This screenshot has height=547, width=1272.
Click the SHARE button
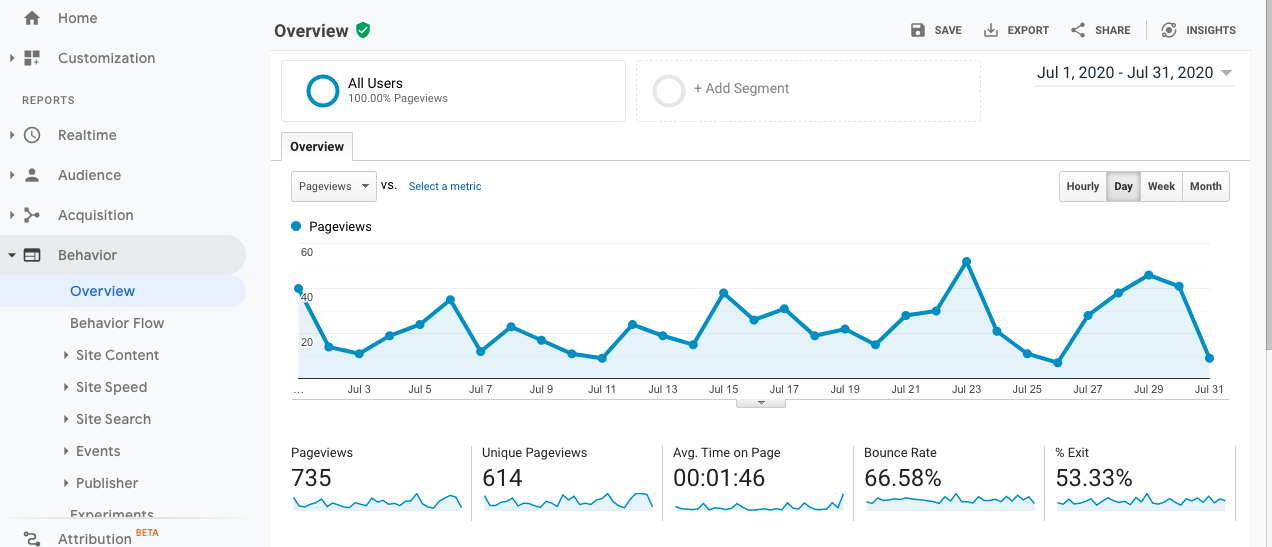click(1100, 30)
